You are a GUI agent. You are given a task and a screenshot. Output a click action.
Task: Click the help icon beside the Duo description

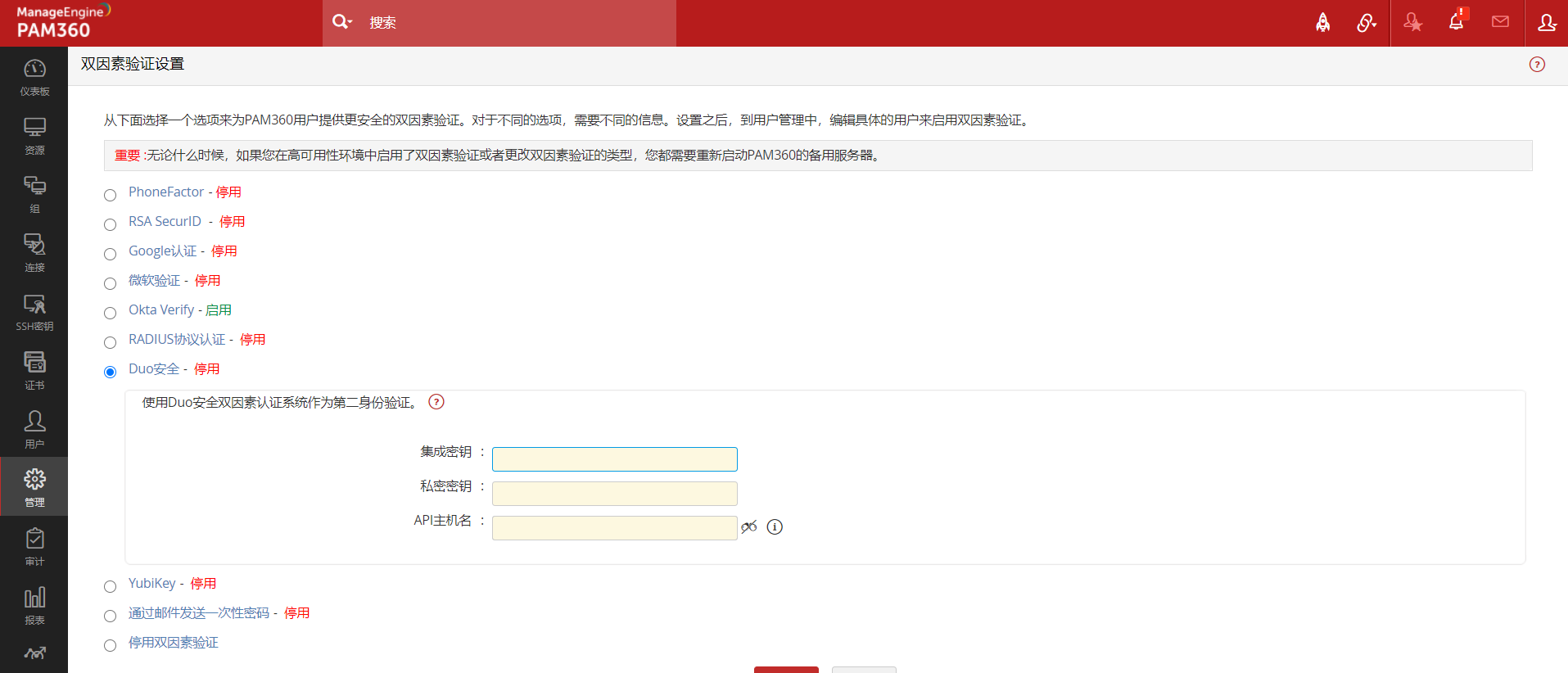pyautogui.click(x=436, y=402)
